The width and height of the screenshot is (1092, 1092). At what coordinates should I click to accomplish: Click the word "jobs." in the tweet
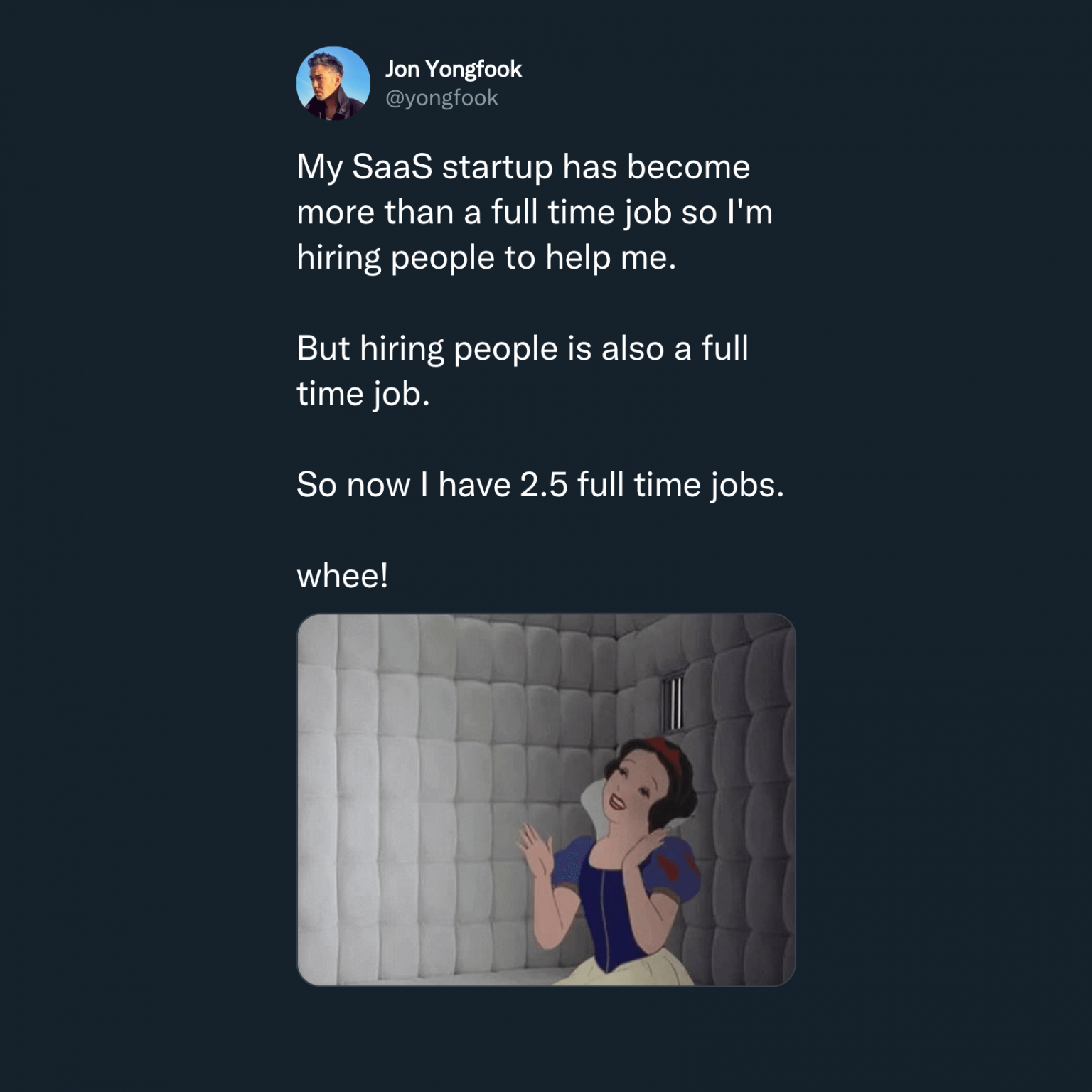coord(746,485)
